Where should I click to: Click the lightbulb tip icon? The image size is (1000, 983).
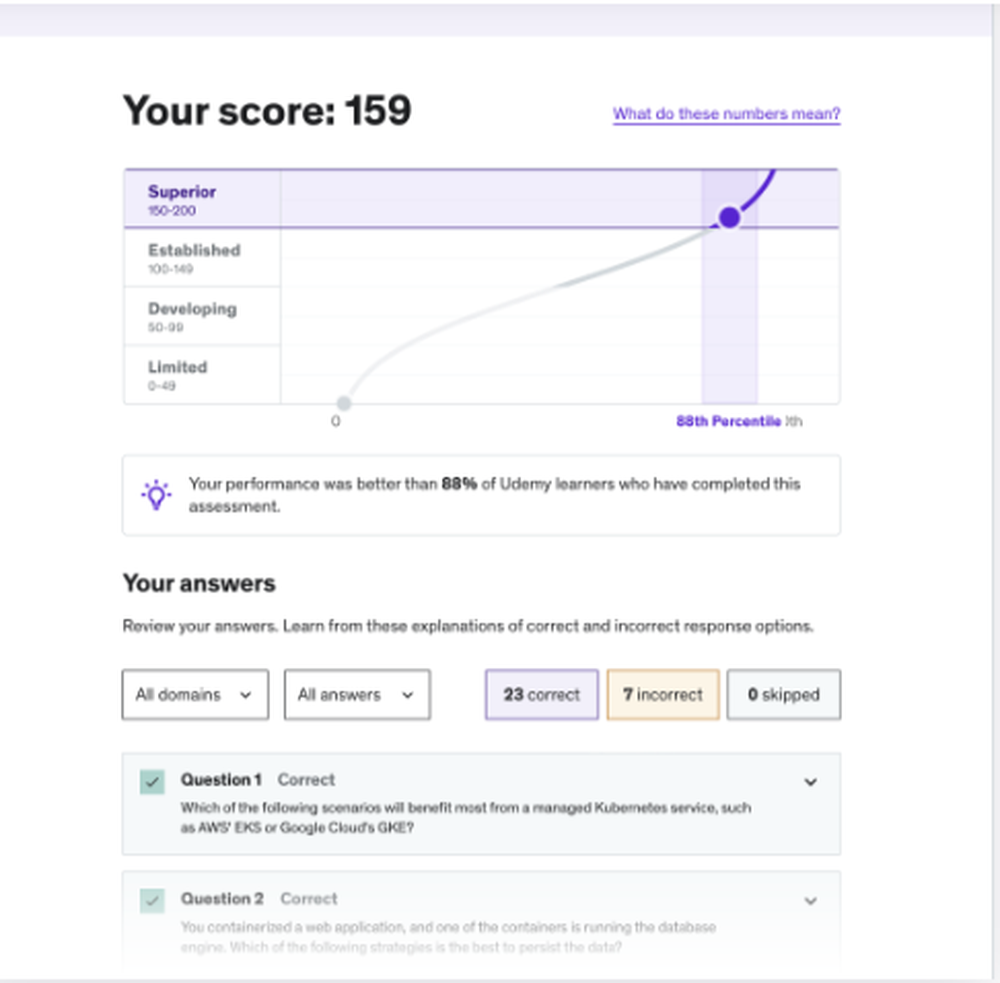coord(156,495)
